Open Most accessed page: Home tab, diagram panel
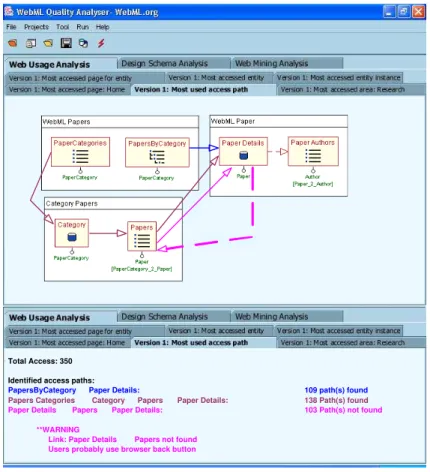Screen dimensions: 430x472 [x=67, y=90]
